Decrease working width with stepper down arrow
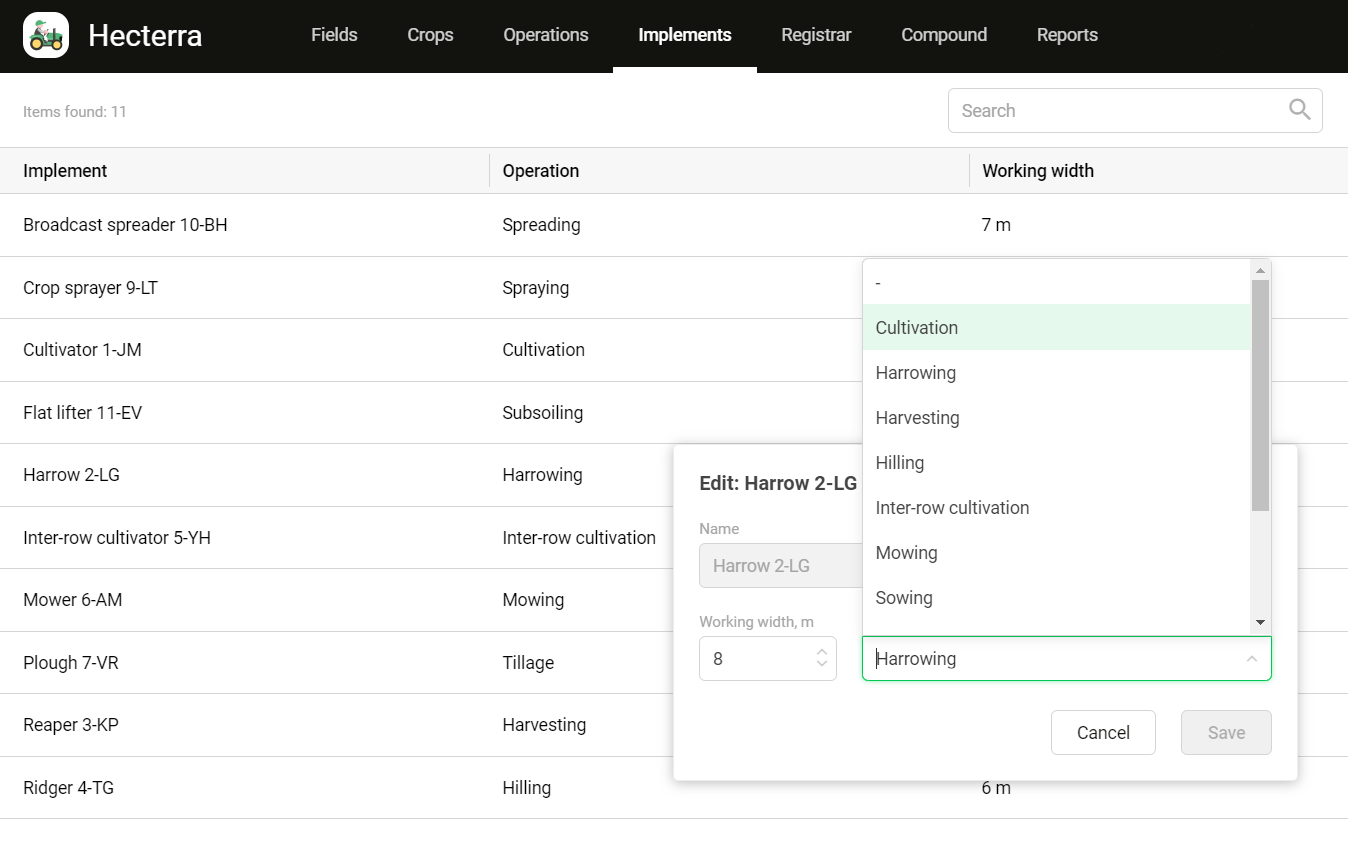The height and width of the screenshot is (842, 1348). 822,664
